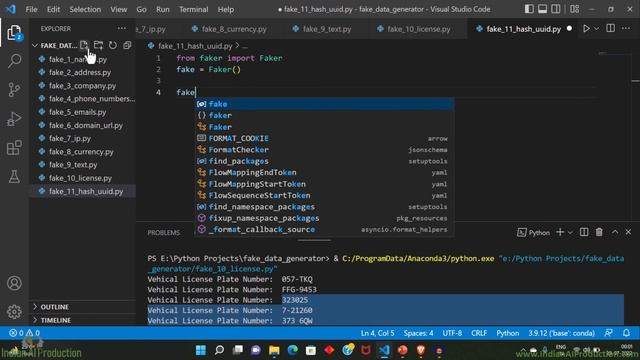Choose 'fake' autocomplete suggestion
This screenshot has height=360, width=640.
(324, 104)
